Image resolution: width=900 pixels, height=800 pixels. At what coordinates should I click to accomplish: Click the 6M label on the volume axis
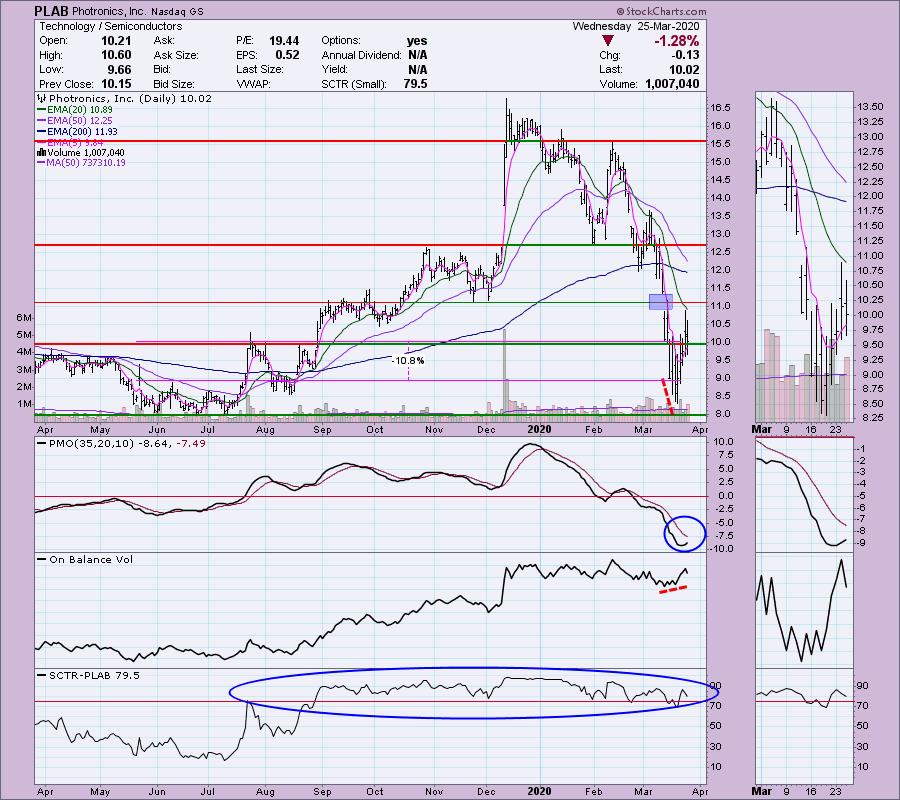(24, 317)
